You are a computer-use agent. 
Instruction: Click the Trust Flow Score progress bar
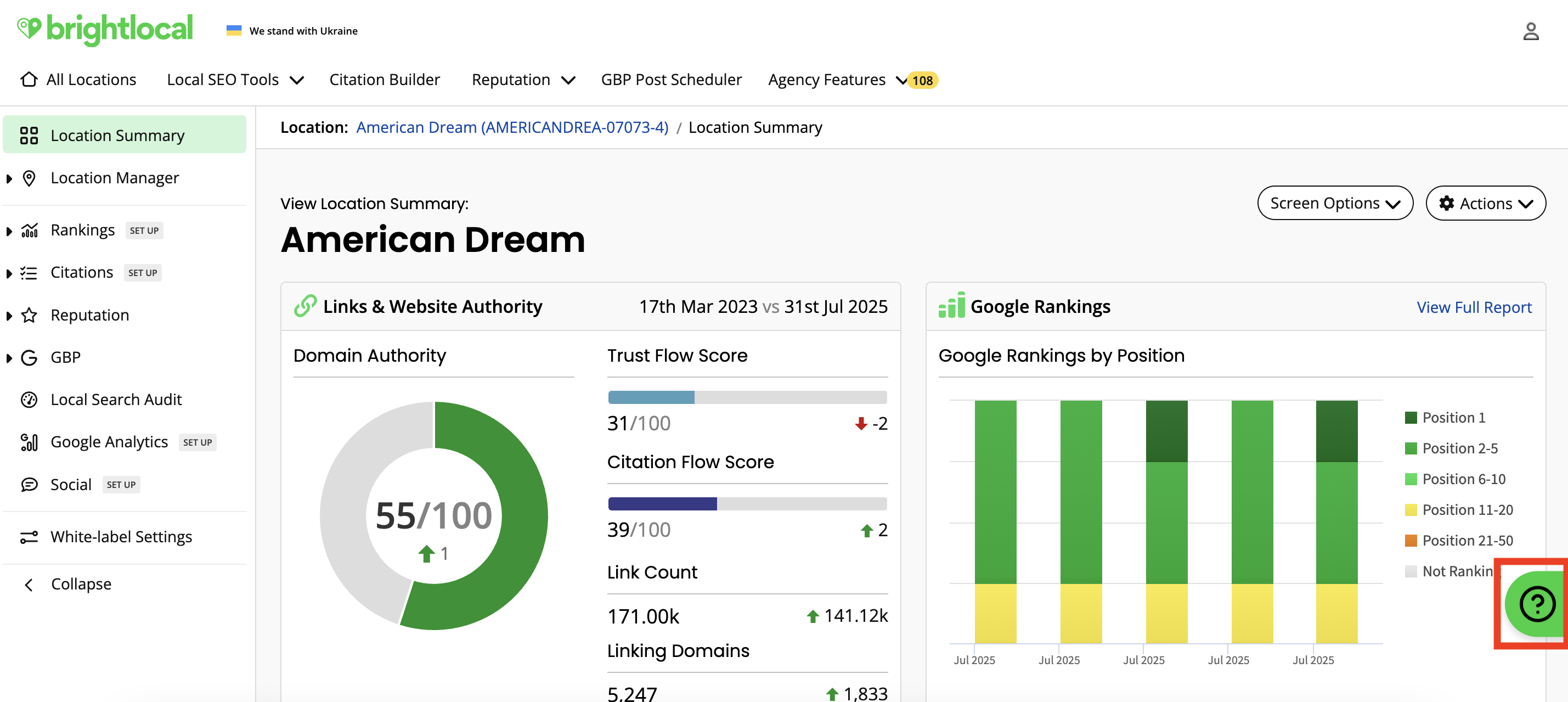(747, 397)
